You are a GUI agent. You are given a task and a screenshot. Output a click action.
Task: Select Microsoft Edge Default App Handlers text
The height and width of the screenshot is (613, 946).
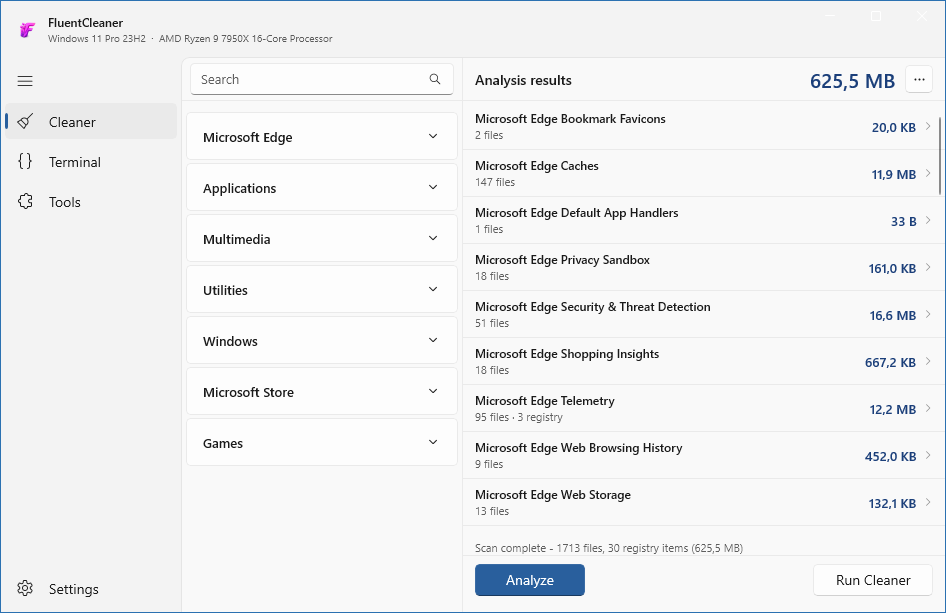576,213
